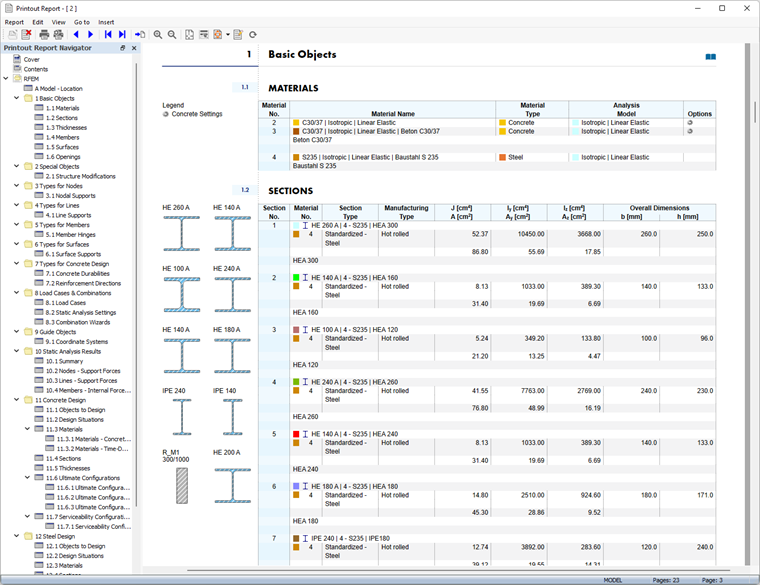Screen dimensions: 760x585
Task: Click orange swatch of material 4 S235
Action: tap(296, 158)
